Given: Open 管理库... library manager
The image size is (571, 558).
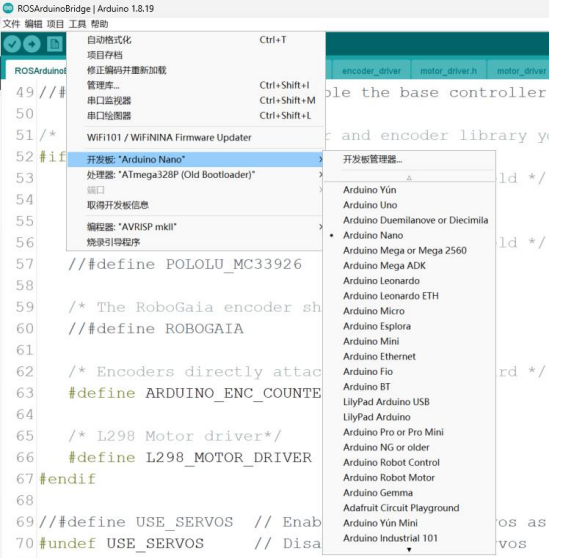Looking at the screenshot, I should click(x=196, y=85).
